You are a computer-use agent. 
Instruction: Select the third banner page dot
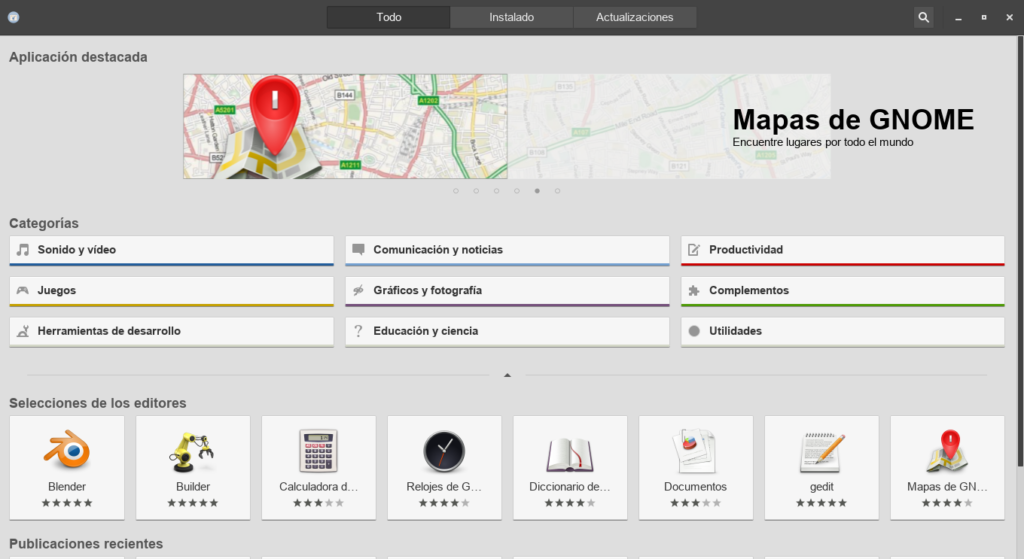(496, 191)
